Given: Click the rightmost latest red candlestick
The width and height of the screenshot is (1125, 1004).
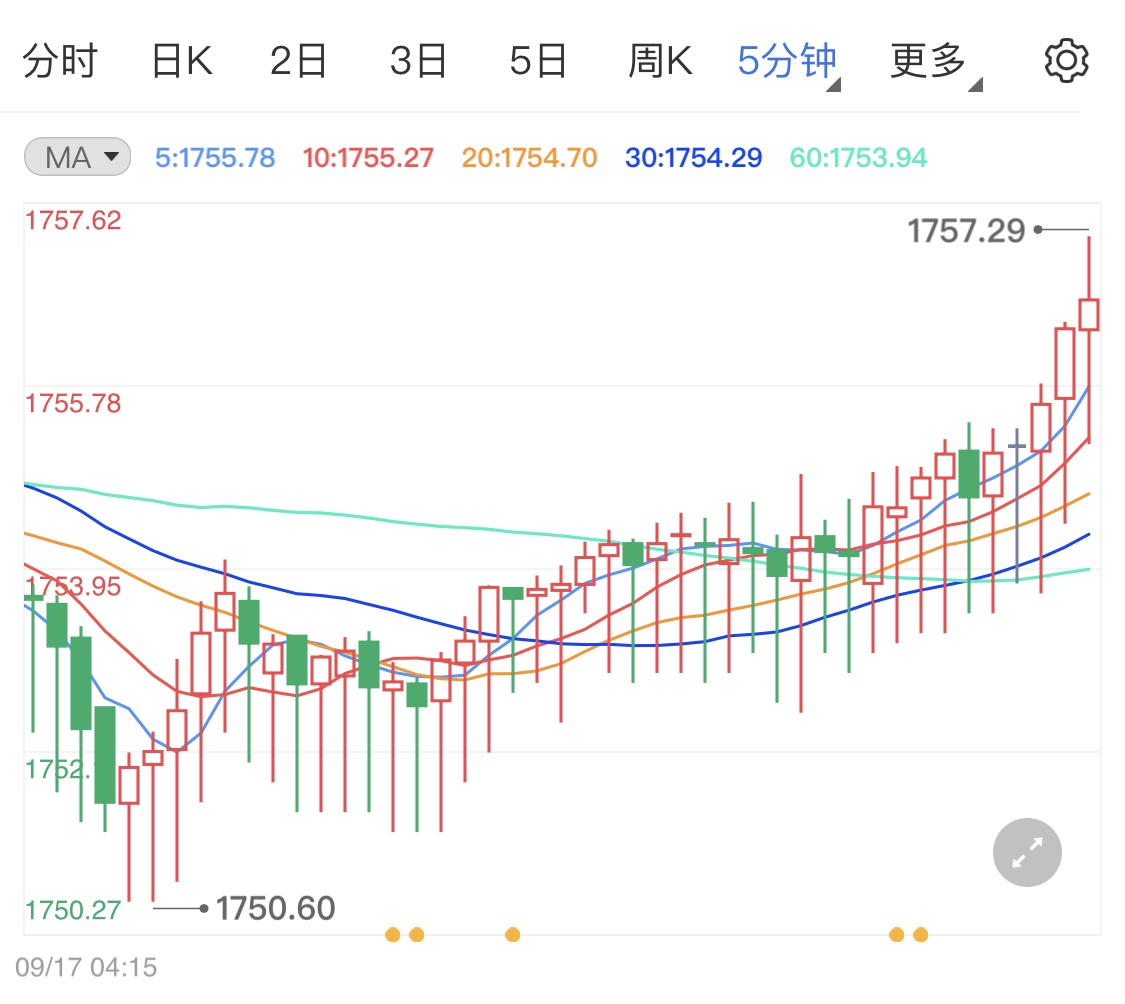Looking at the screenshot, I should click(x=1088, y=315).
